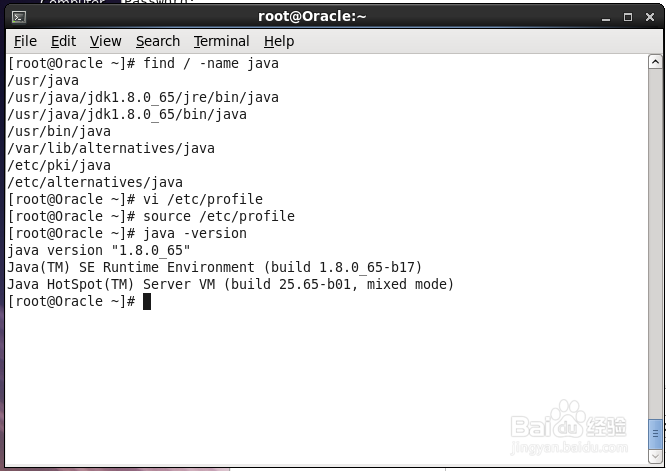Click the terminal icon in the title bar

pos(18,16)
